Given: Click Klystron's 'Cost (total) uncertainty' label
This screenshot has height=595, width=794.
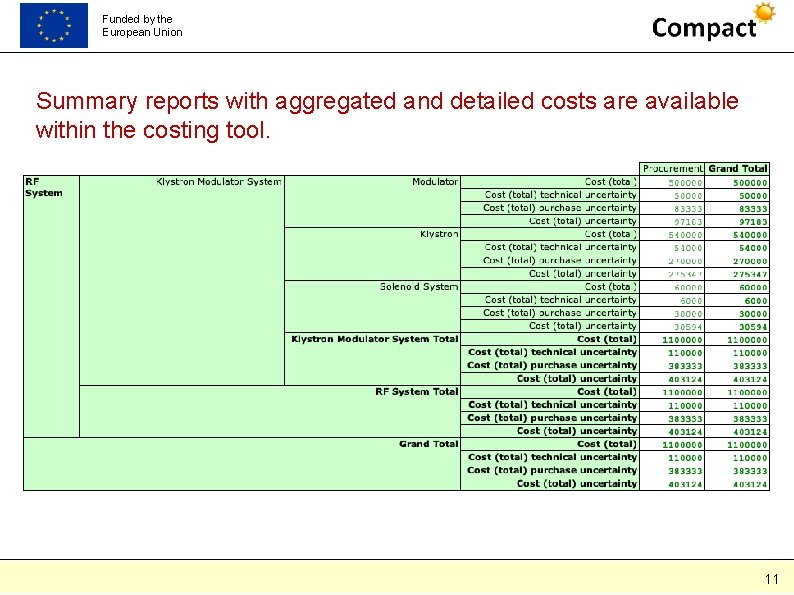Looking at the screenshot, I should (582, 274).
